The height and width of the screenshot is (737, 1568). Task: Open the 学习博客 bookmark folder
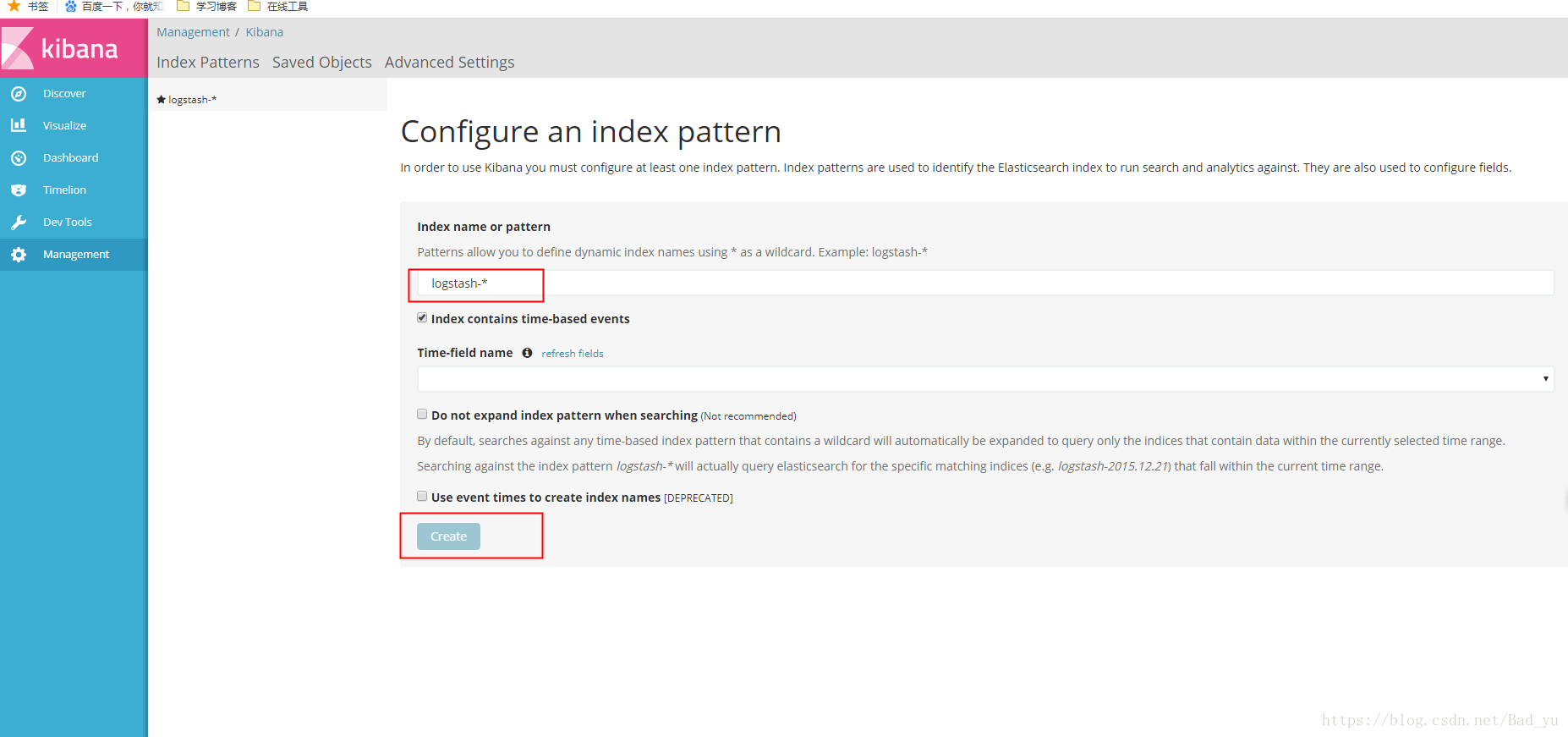tap(207, 6)
